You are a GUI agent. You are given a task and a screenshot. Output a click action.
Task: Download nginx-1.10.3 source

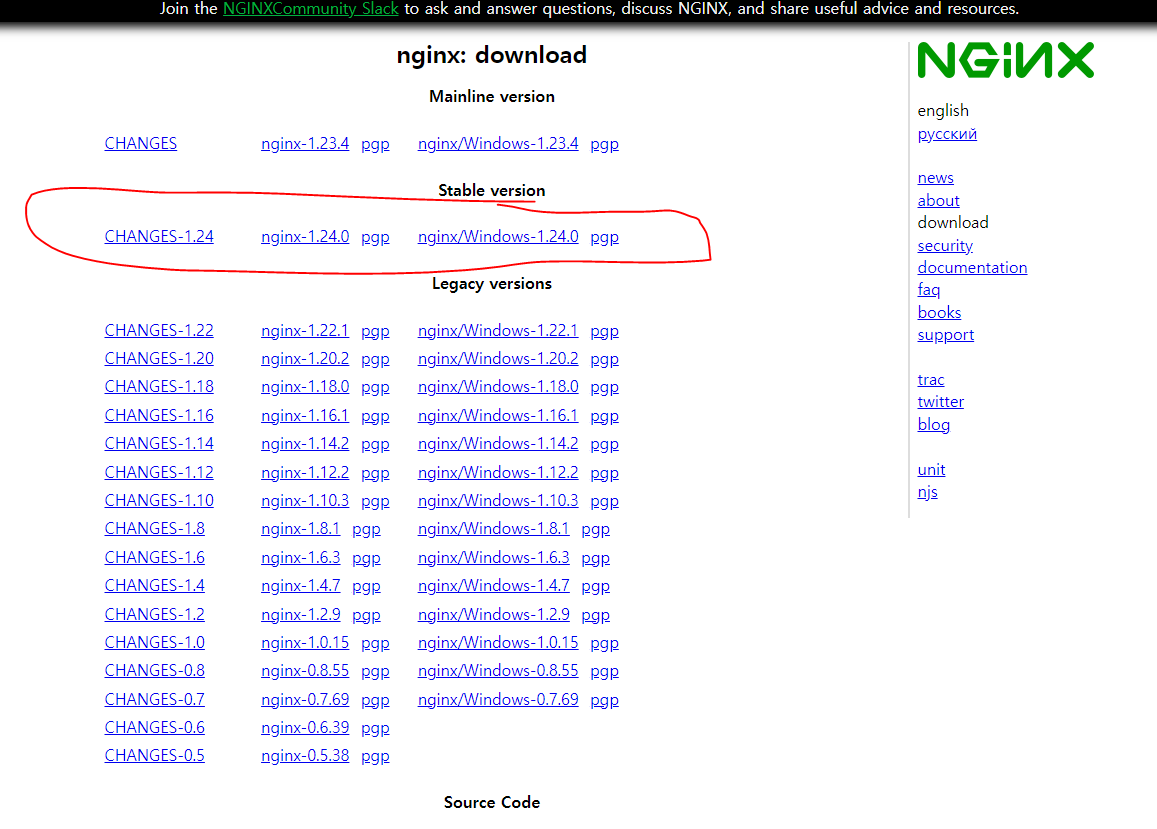coord(305,500)
